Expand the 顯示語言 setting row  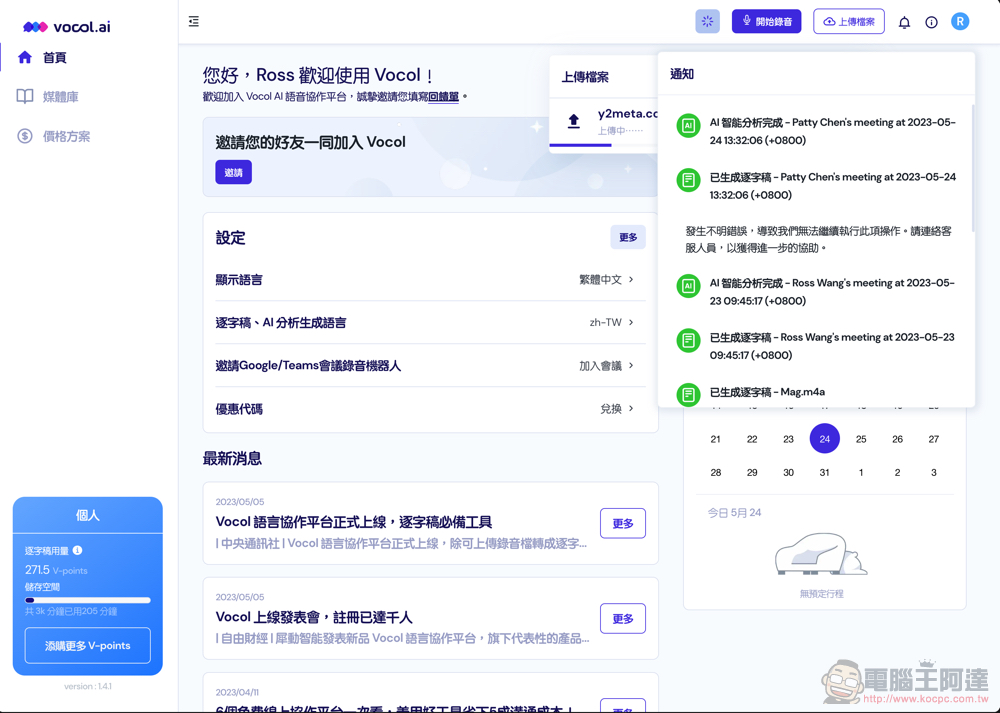pyautogui.click(x=425, y=280)
